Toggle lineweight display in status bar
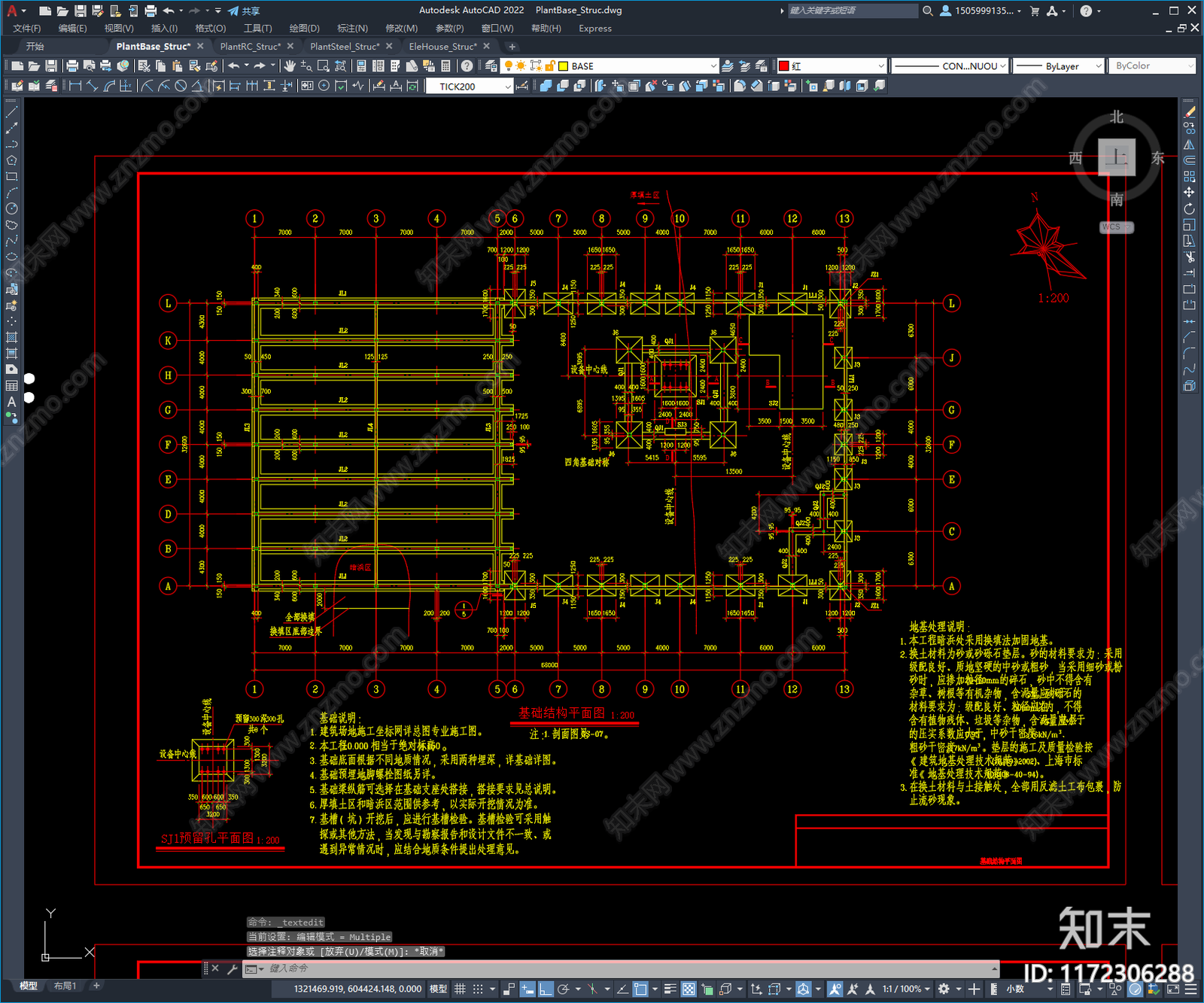The height and width of the screenshot is (1003, 1204). coord(670,989)
